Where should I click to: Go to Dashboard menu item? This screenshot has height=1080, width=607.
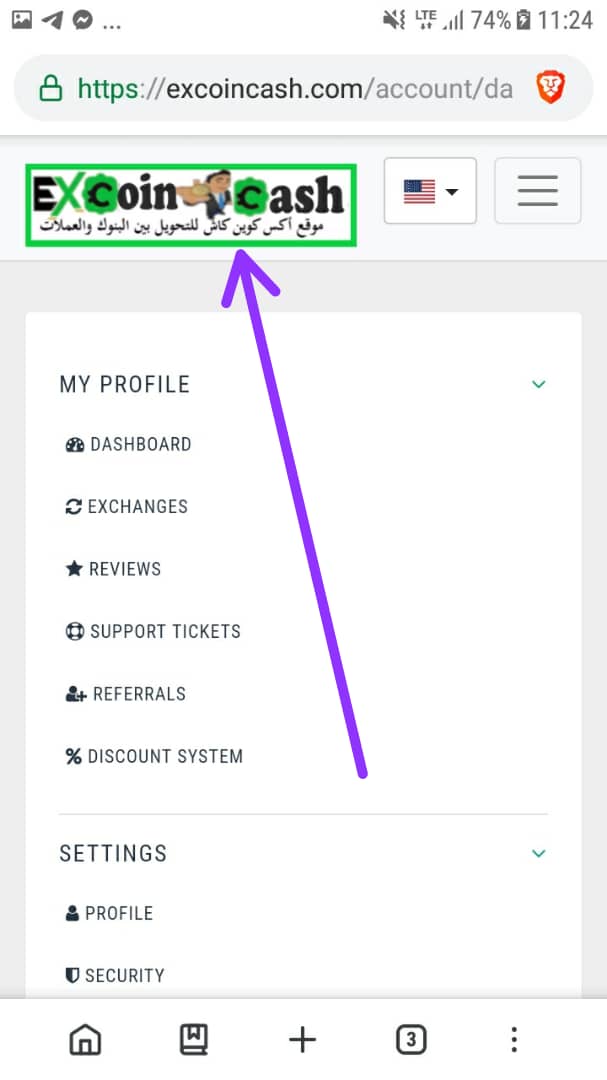point(128,444)
